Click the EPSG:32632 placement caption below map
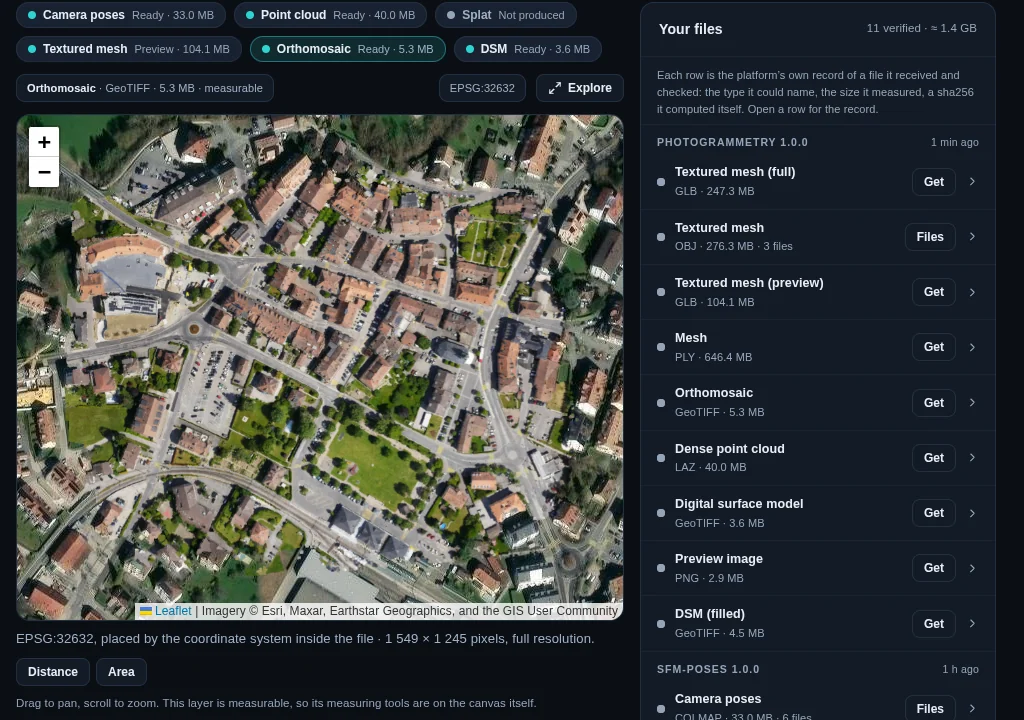 [x=305, y=639]
